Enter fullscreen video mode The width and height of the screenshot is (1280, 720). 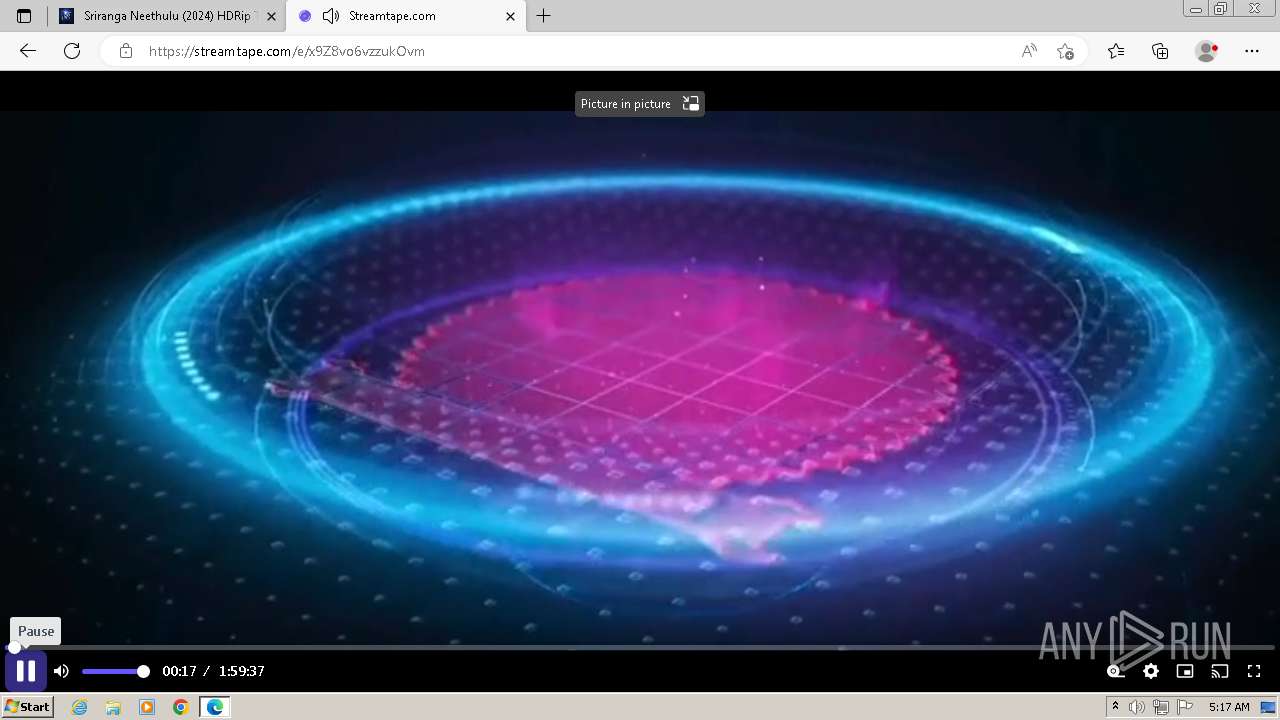tap(1254, 671)
